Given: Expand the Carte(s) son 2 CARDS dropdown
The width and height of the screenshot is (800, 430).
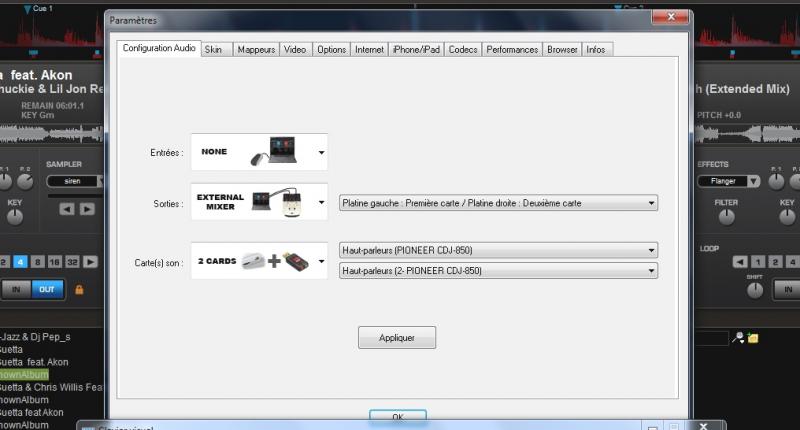Looking at the screenshot, I should tap(321, 261).
